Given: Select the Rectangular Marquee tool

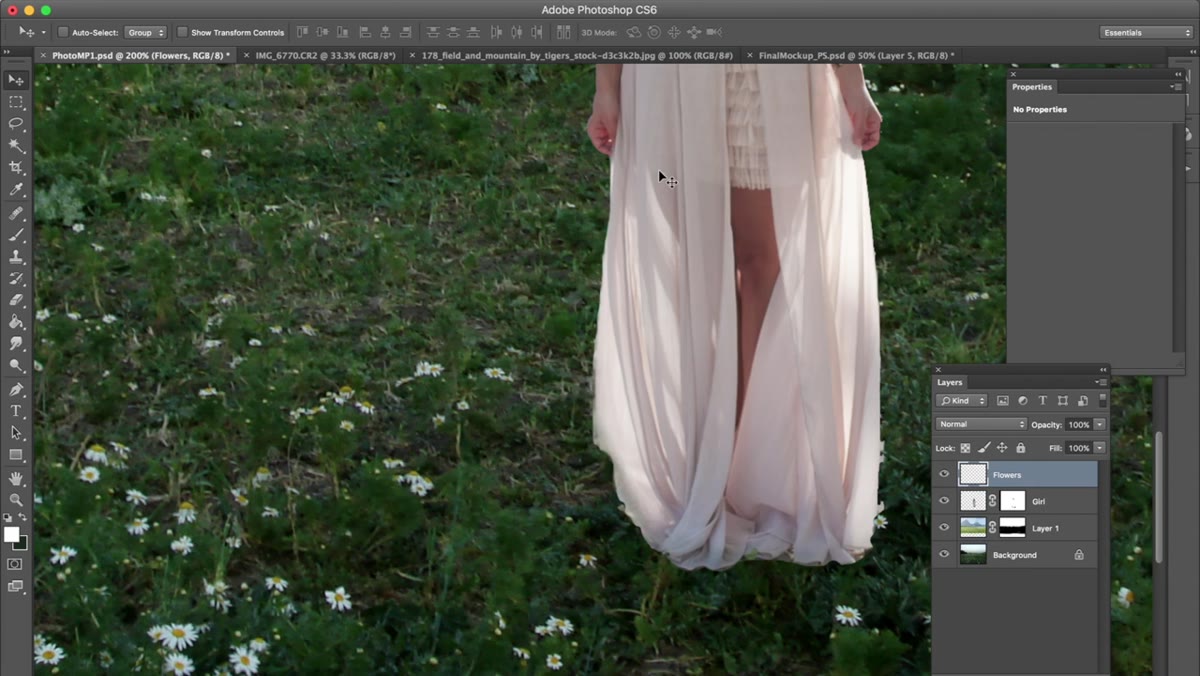Looking at the screenshot, I should 16,101.
